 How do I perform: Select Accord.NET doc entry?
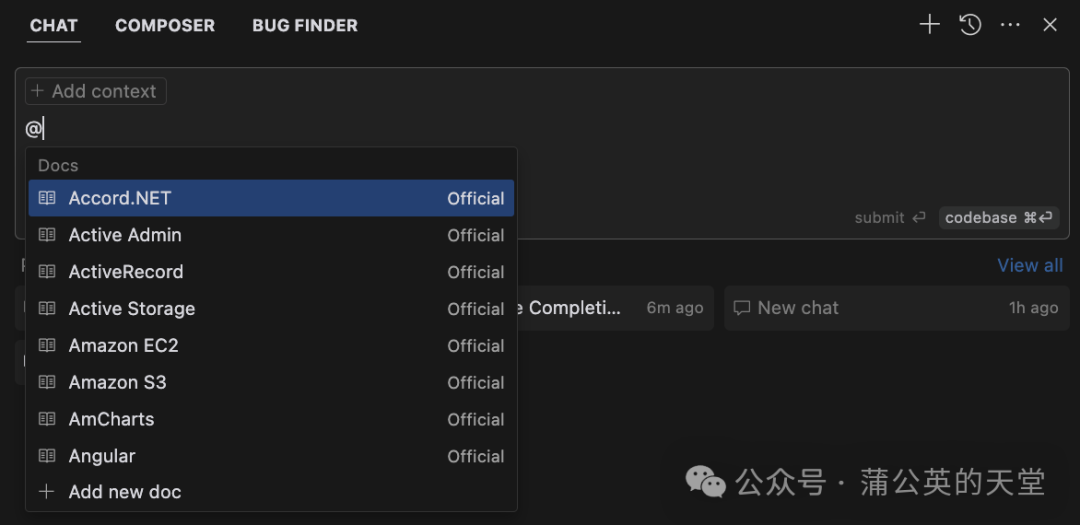click(271, 198)
